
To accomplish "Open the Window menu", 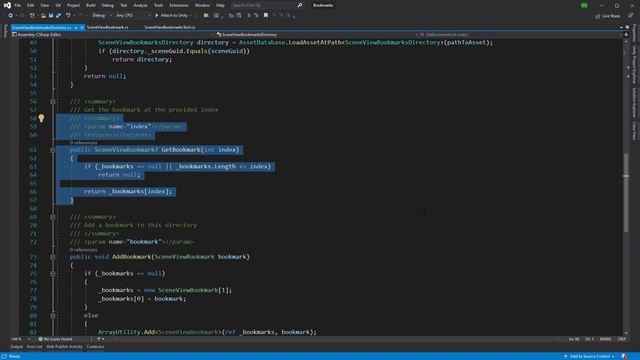I will click(202, 5).
